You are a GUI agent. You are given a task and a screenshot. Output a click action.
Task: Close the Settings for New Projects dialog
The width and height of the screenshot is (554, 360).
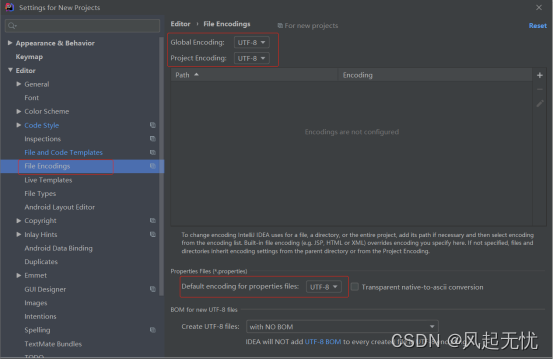(538, 7)
